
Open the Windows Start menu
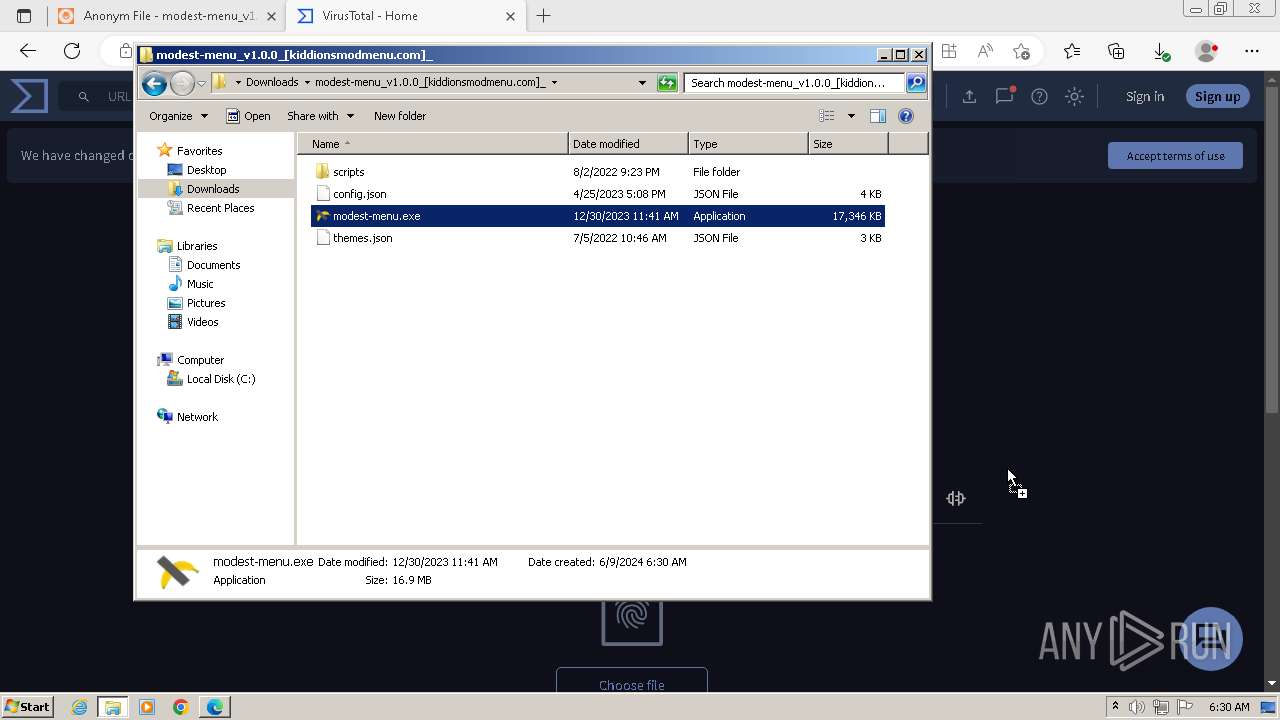[x=27, y=707]
